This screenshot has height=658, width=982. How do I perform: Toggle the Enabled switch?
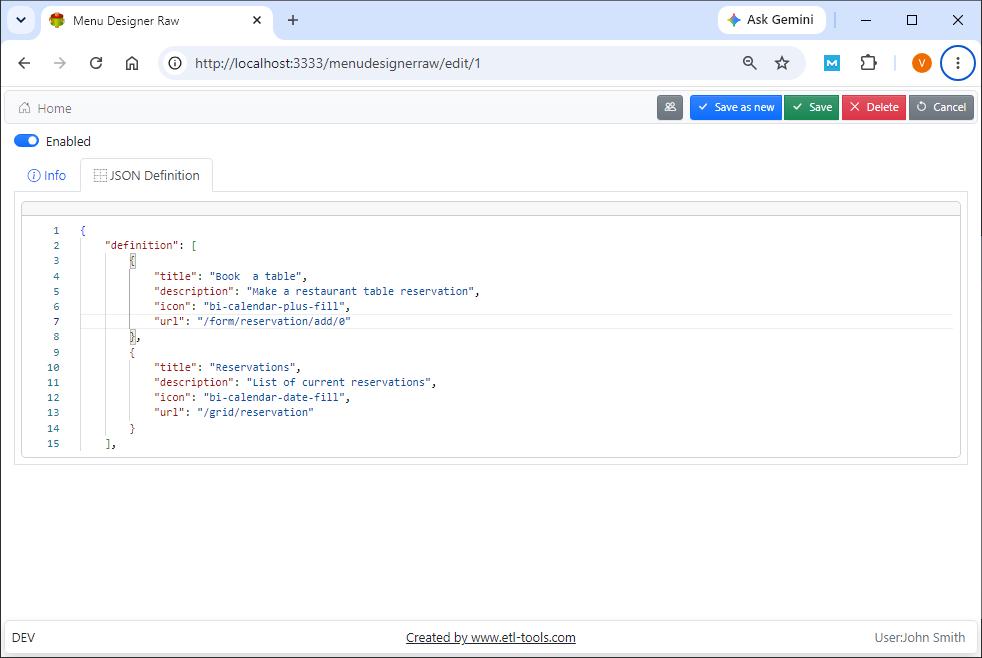tap(26, 141)
